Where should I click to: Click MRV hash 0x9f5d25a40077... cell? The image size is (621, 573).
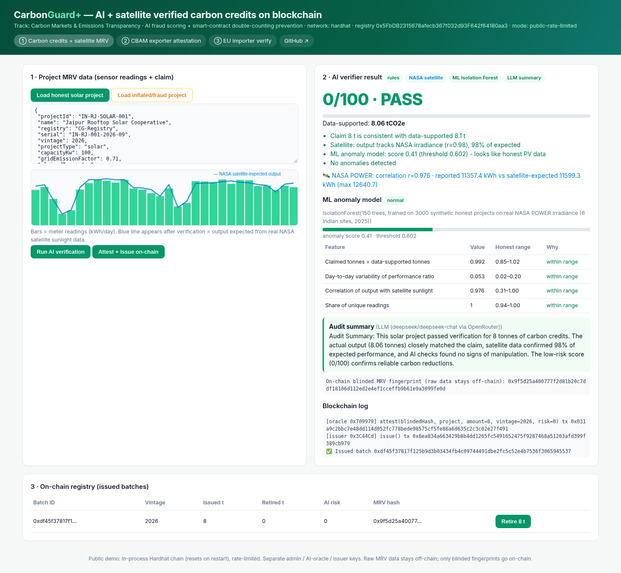(x=397, y=521)
